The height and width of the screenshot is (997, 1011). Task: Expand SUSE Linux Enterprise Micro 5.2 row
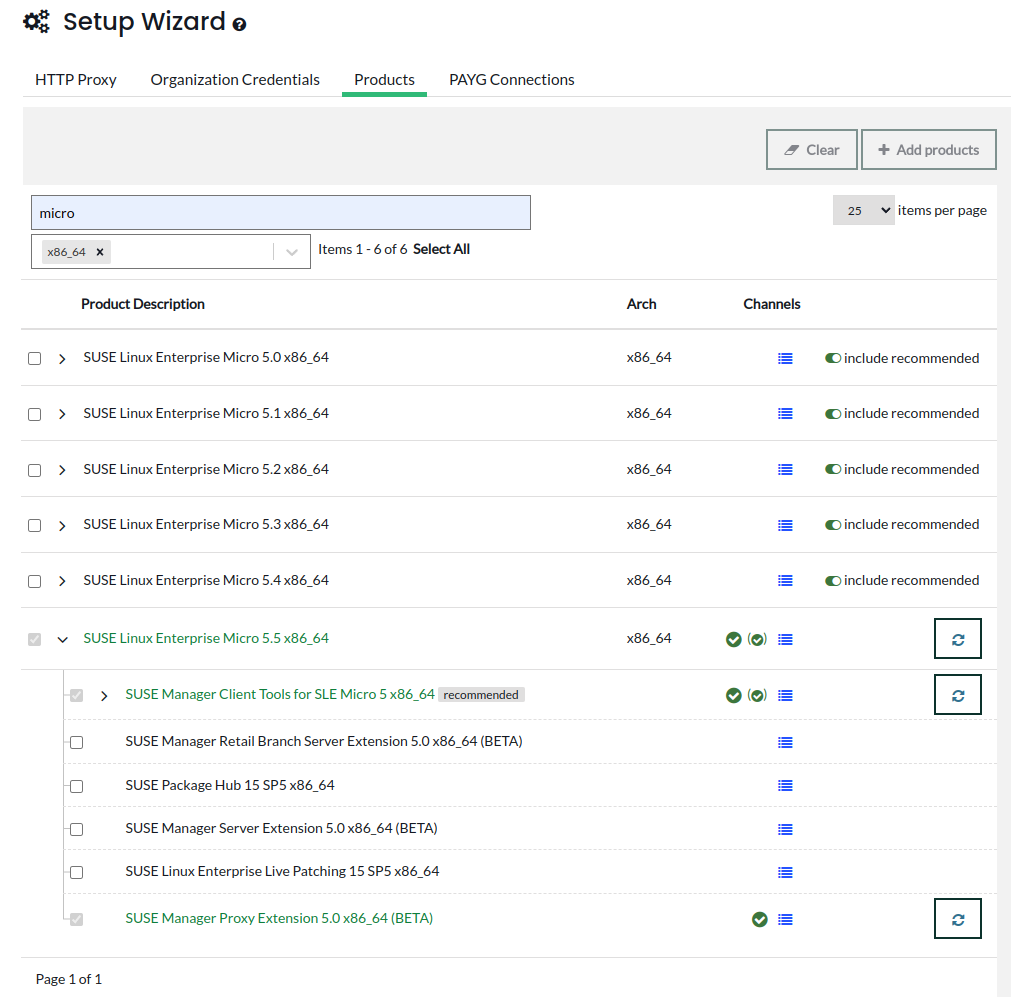tap(62, 470)
